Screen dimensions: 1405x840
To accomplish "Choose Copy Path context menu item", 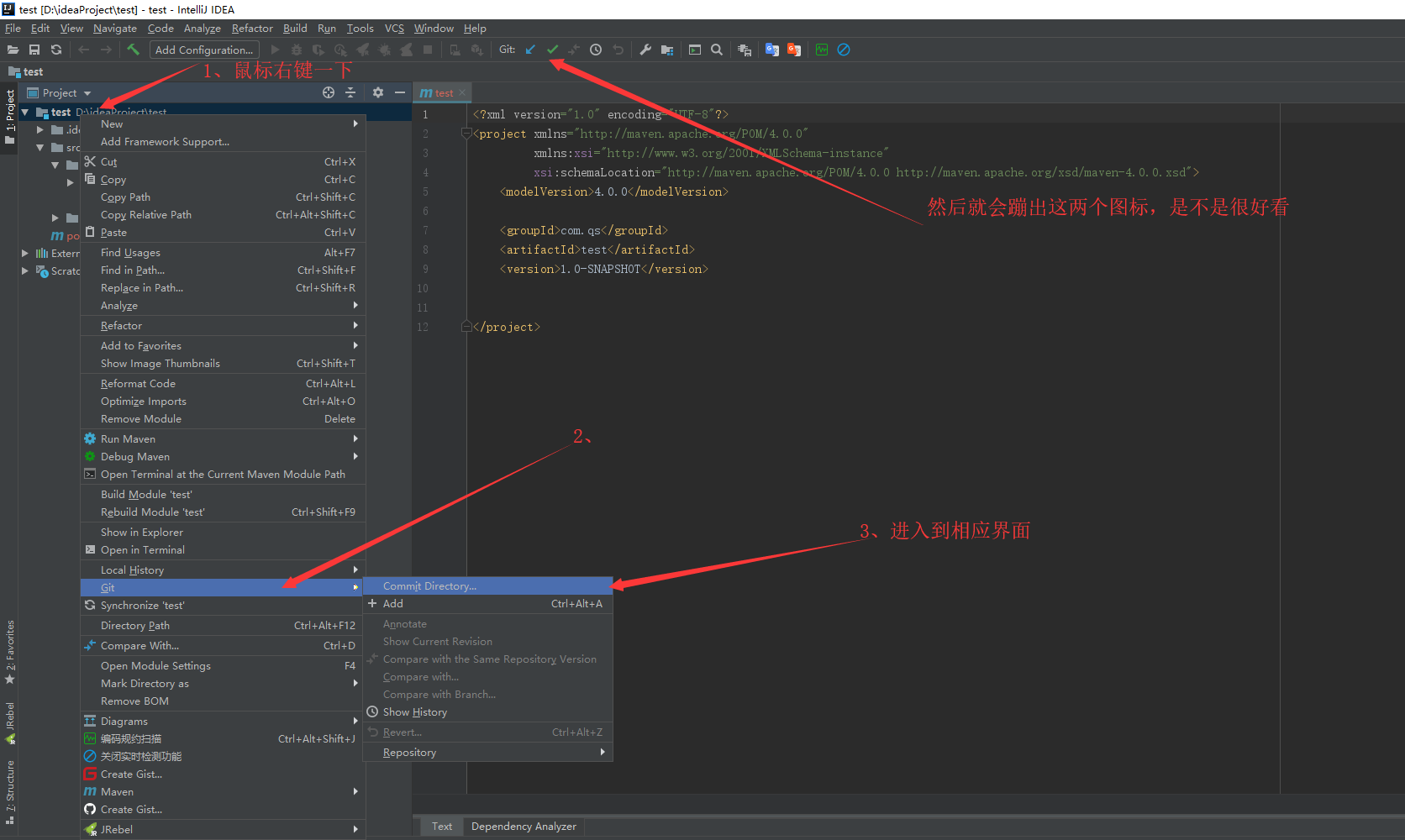I will point(223,197).
